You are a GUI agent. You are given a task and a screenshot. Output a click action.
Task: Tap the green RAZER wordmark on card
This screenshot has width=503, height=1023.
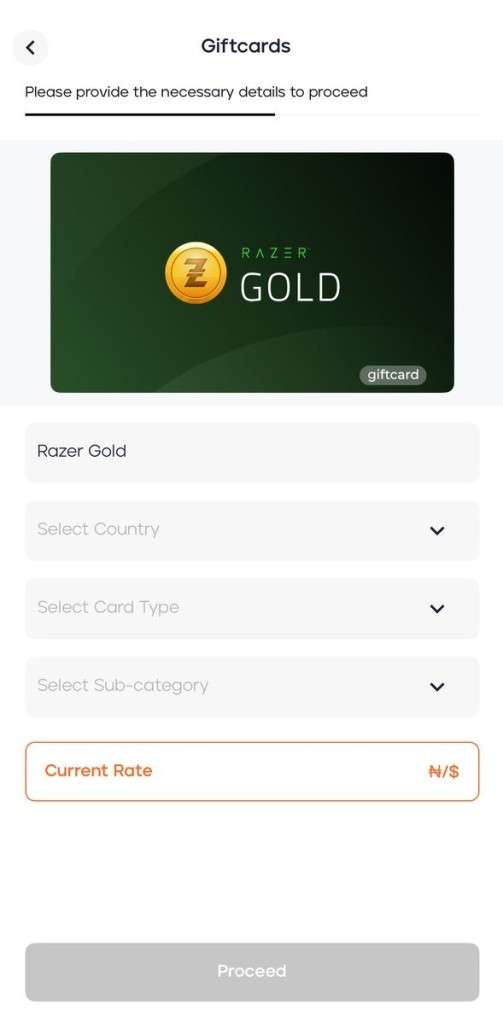tap(275, 254)
